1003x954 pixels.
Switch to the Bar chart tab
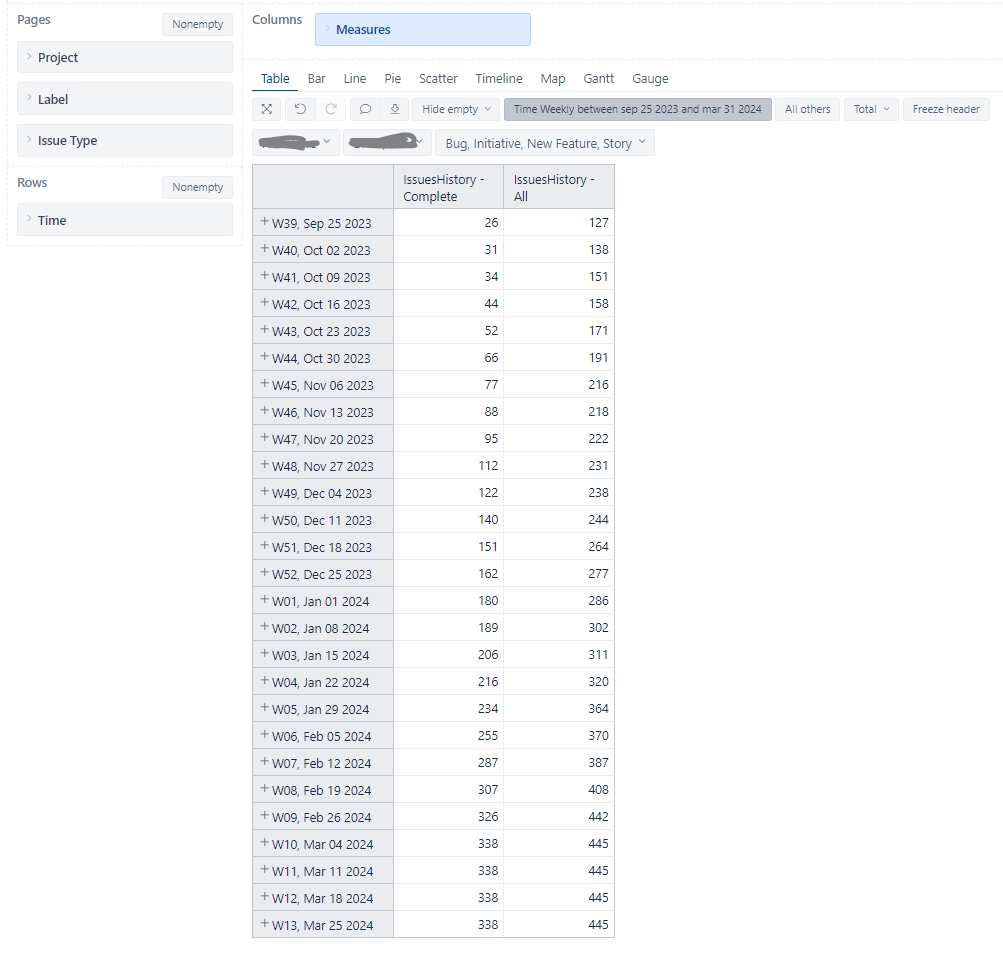click(x=316, y=78)
